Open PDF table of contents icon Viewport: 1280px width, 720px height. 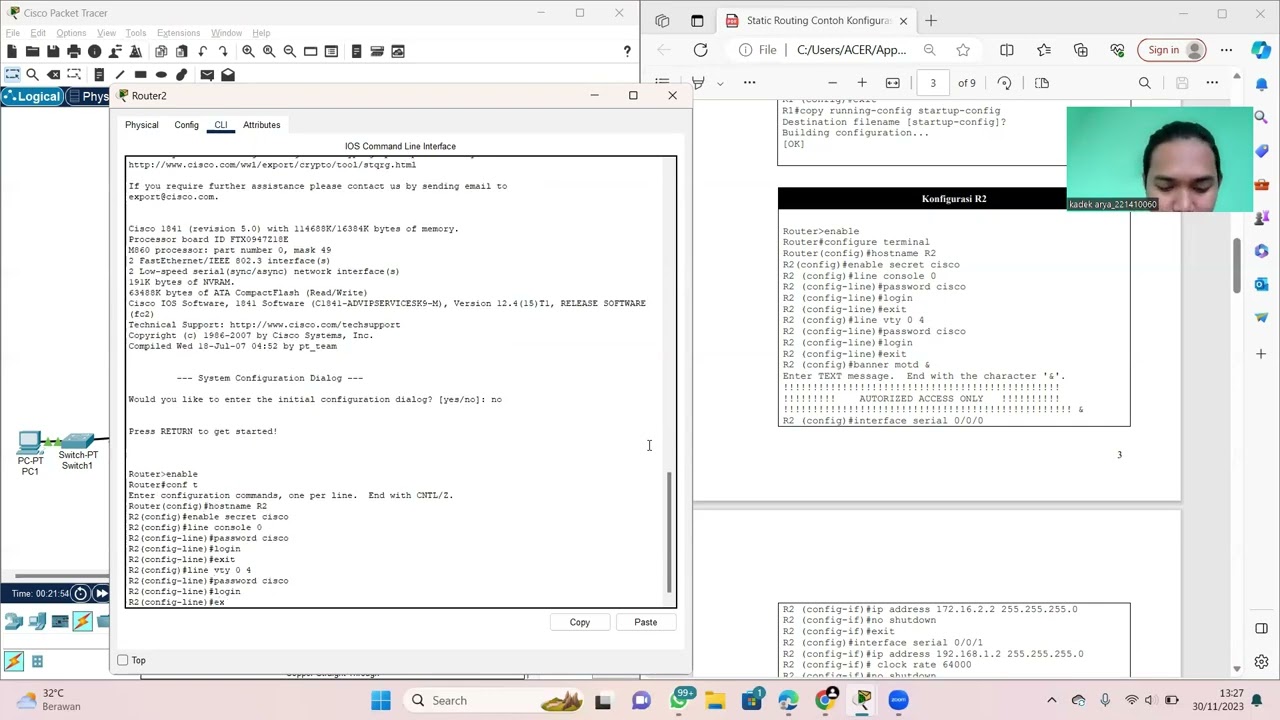pyautogui.click(x=662, y=83)
